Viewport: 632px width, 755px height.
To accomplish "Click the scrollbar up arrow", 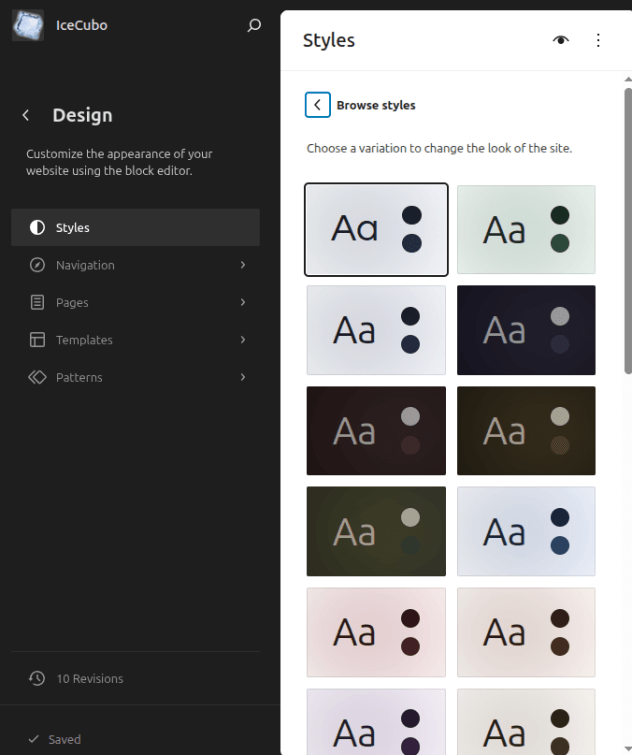I will click(x=628, y=79).
